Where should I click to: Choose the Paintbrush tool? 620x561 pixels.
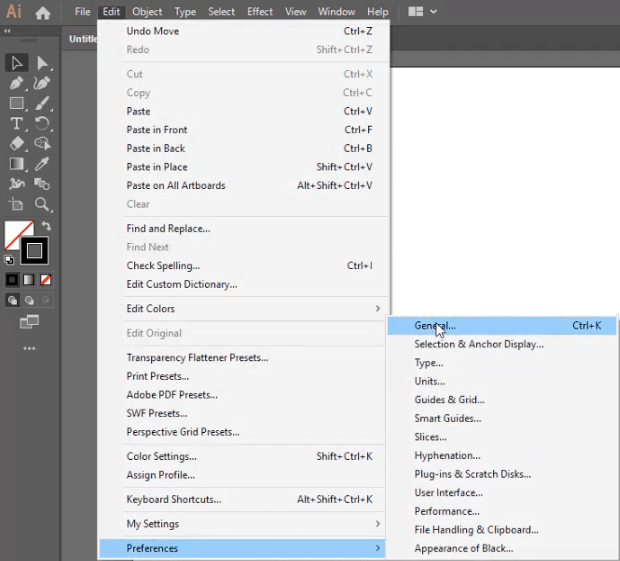[42, 103]
